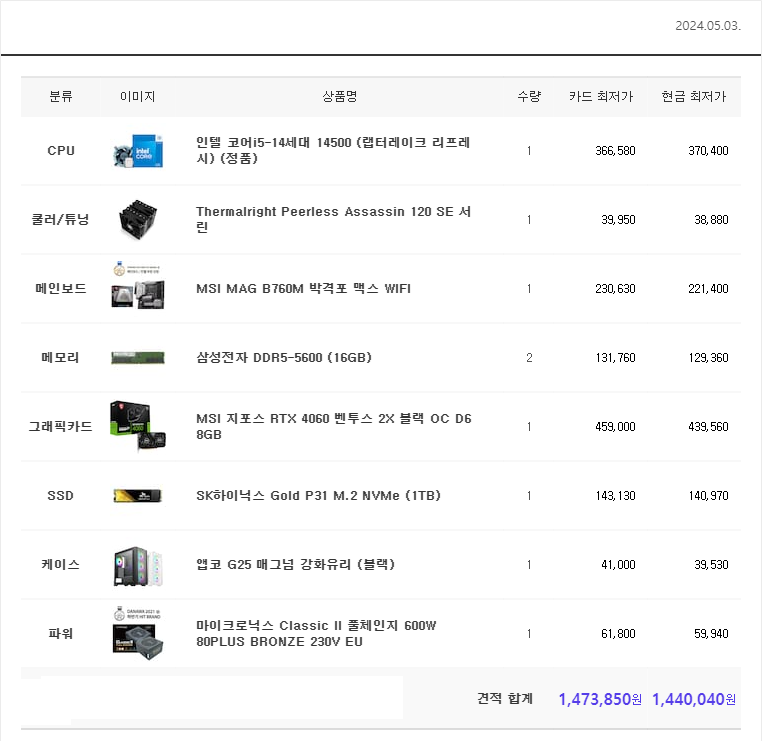
Task: Click the 카드 최저가 column header
Action: pyautogui.click(x=600, y=97)
